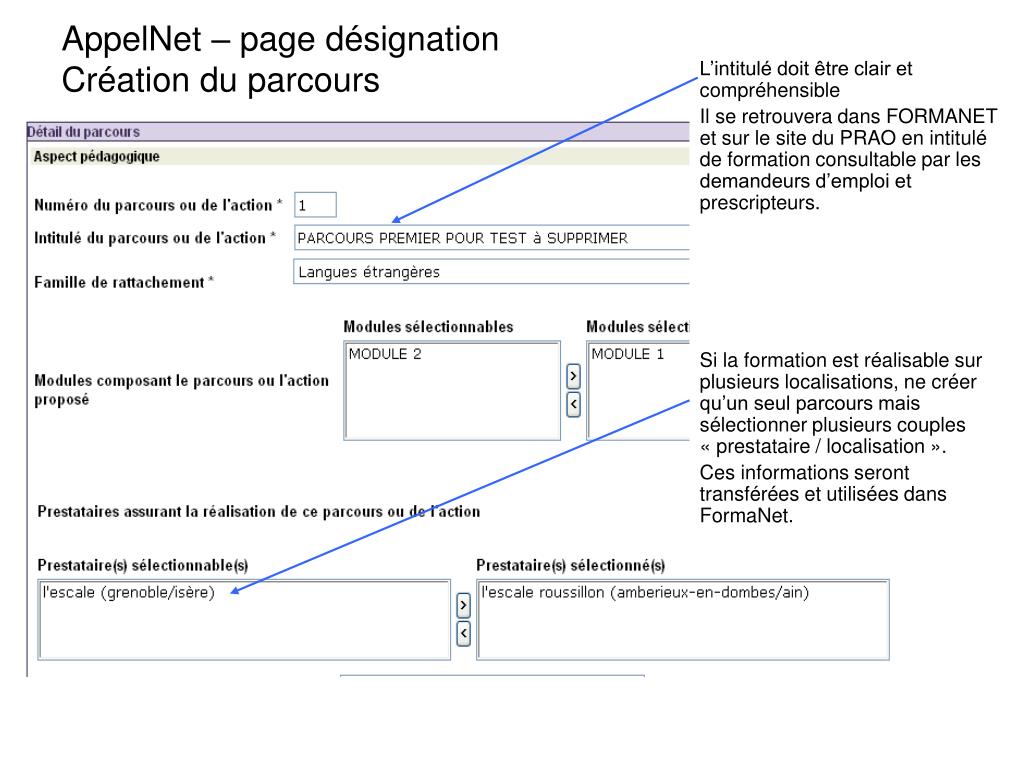Click the Aspect pédagogique section label
1024x768 pixels.
coord(97,156)
